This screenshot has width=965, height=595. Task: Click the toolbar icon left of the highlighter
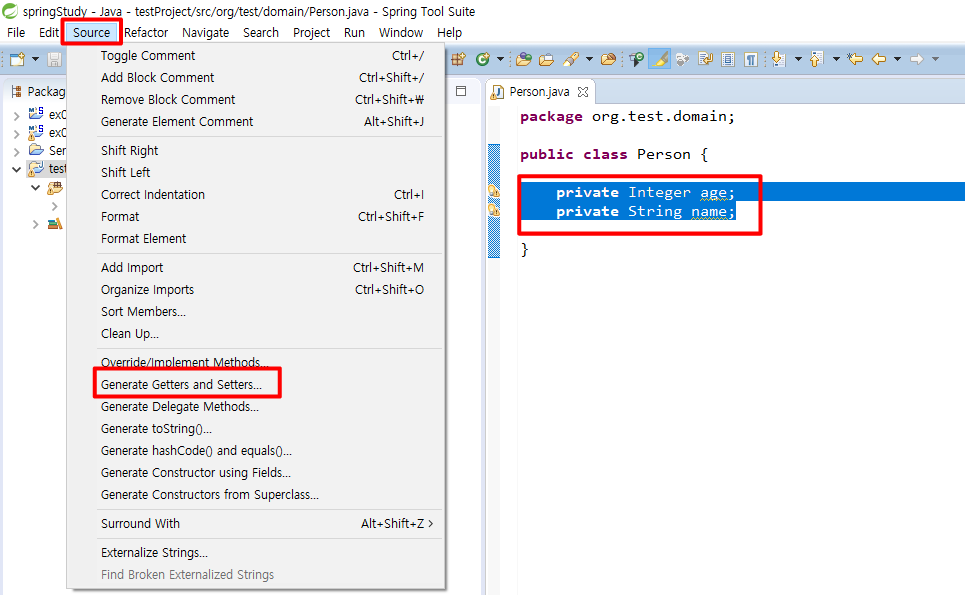click(636, 59)
